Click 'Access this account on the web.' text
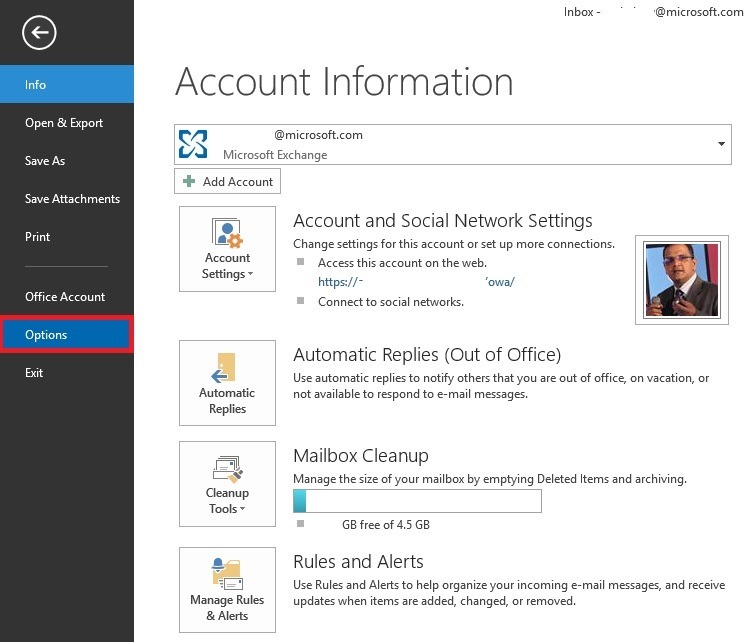 coord(402,263)
